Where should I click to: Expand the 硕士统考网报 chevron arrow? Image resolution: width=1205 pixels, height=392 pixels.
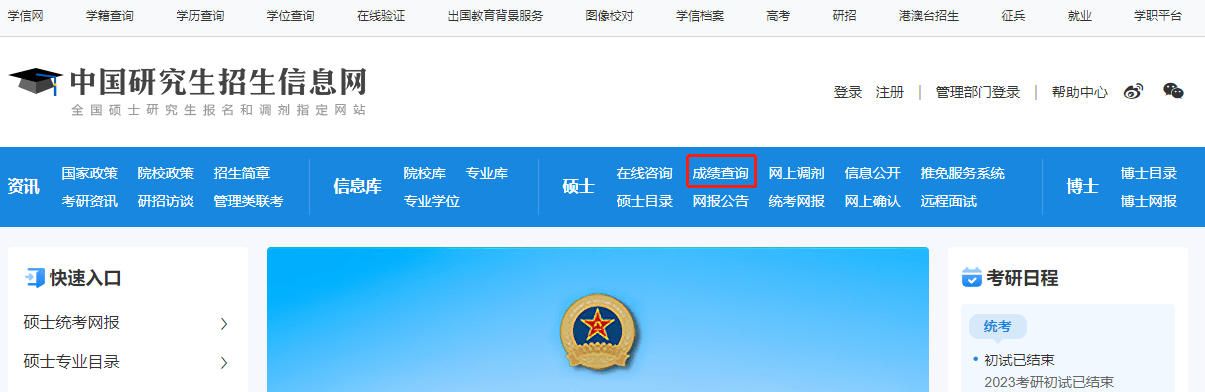(224, 323)
